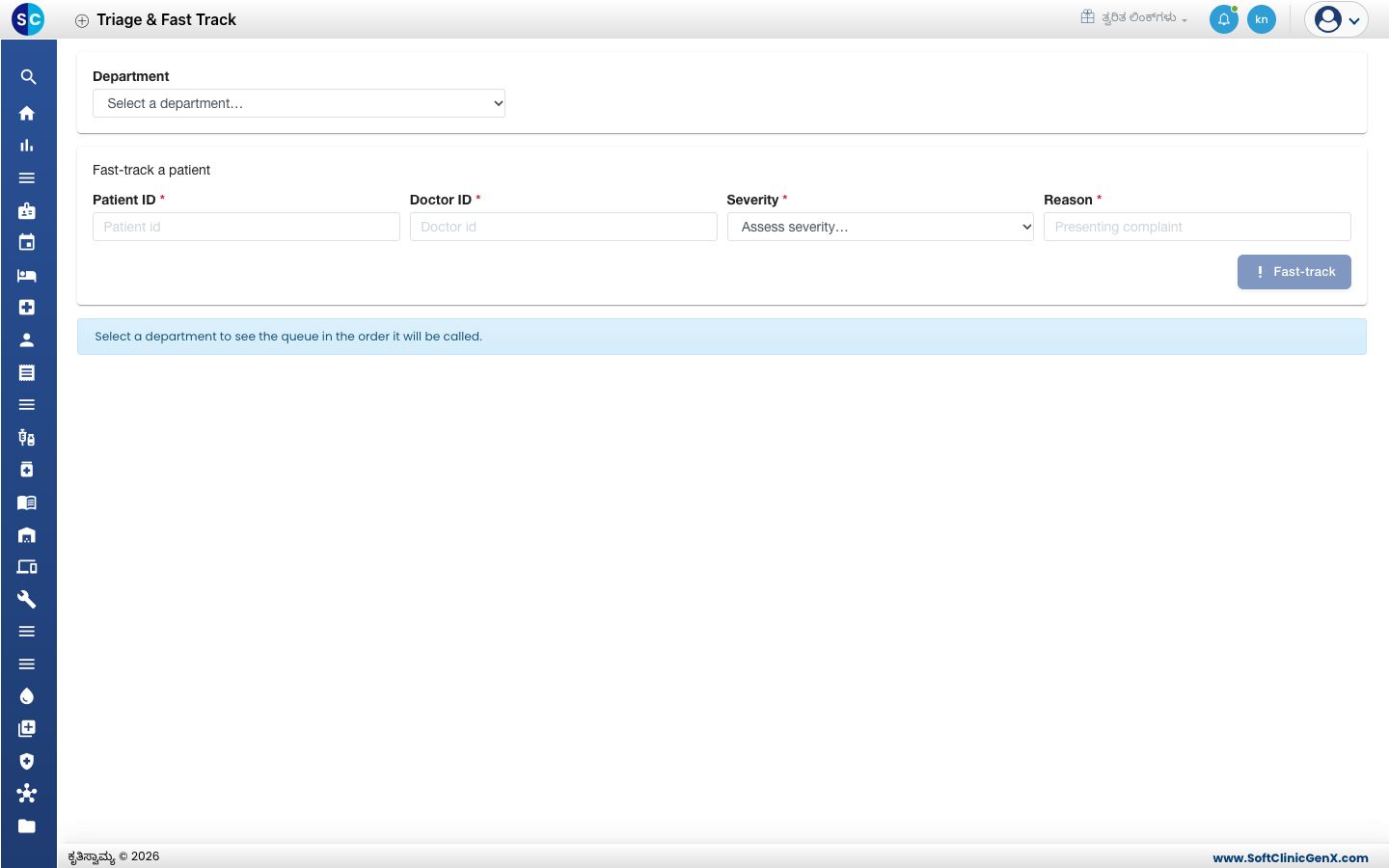Open the quick links dropdown with gift icon

1134,17
